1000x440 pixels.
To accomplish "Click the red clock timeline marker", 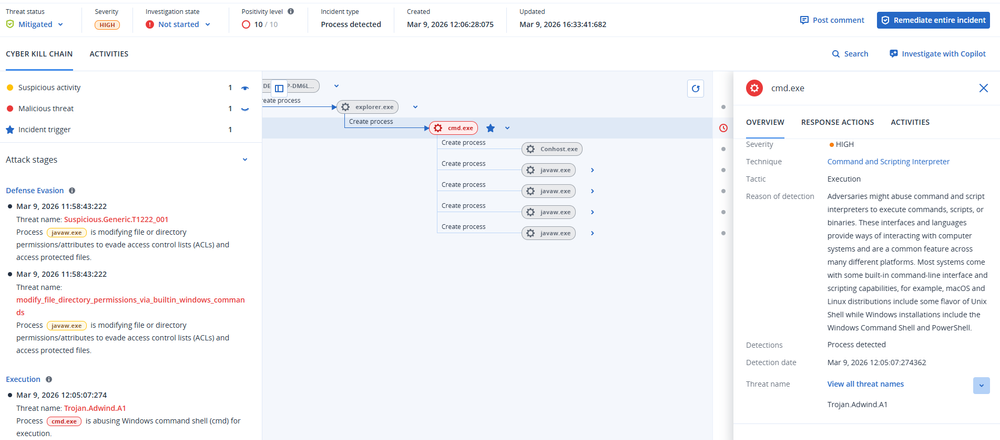I will [x=723, y=128].
